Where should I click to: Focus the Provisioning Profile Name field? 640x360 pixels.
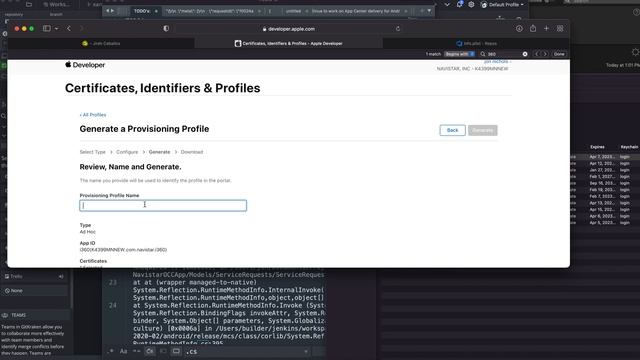tap(163, 205)
